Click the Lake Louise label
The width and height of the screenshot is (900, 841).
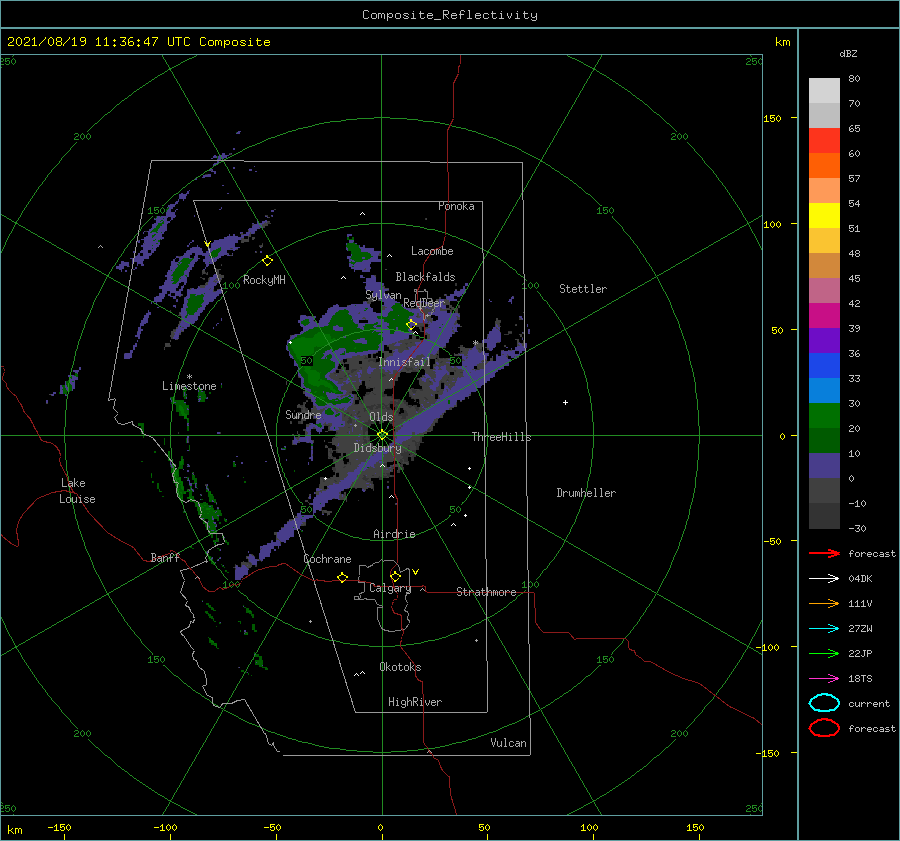tap(77, 491)
